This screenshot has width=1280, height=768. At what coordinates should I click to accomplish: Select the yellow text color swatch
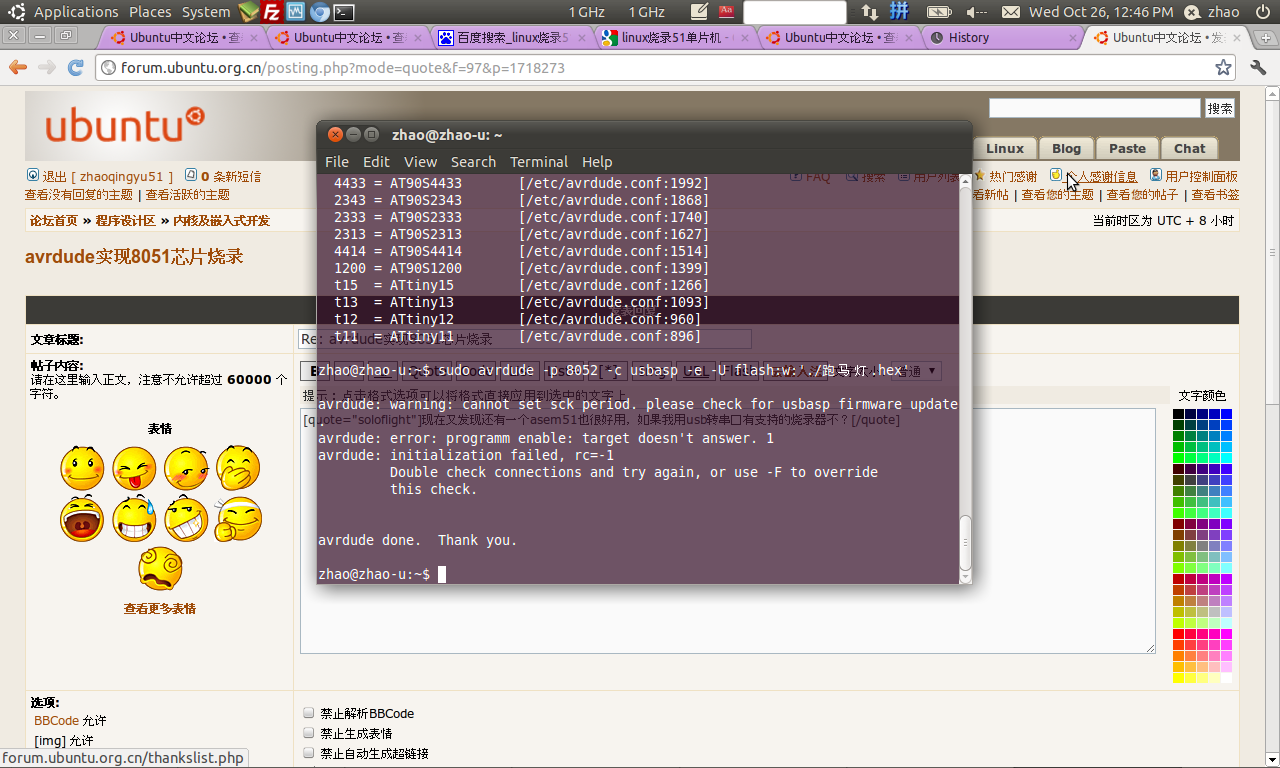tap(1178, 678)
